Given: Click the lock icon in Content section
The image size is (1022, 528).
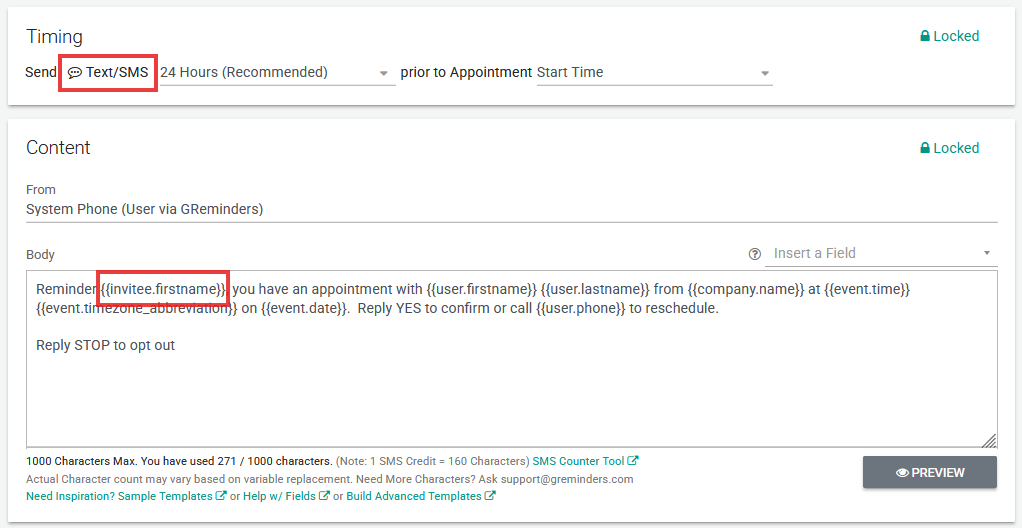Looking at the screenshot, I should click(x=925, y=148).
